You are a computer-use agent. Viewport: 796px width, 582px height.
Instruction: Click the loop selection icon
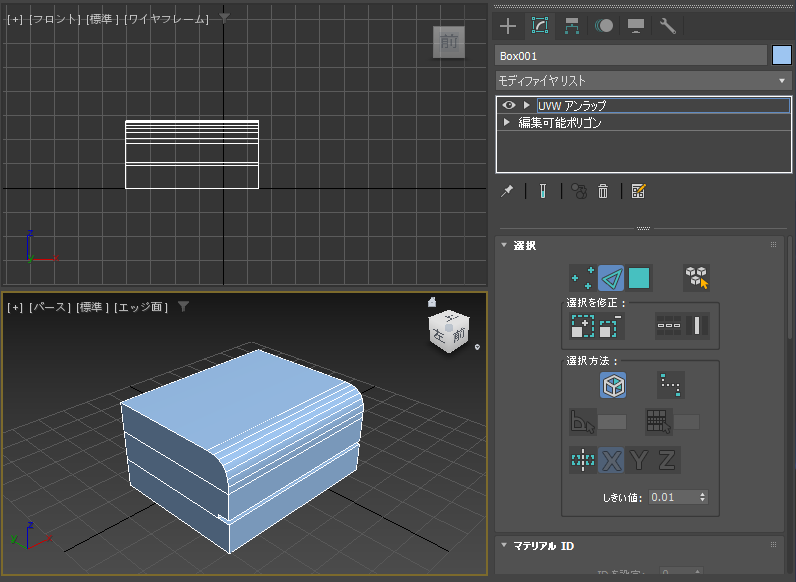tap(669, 326)
